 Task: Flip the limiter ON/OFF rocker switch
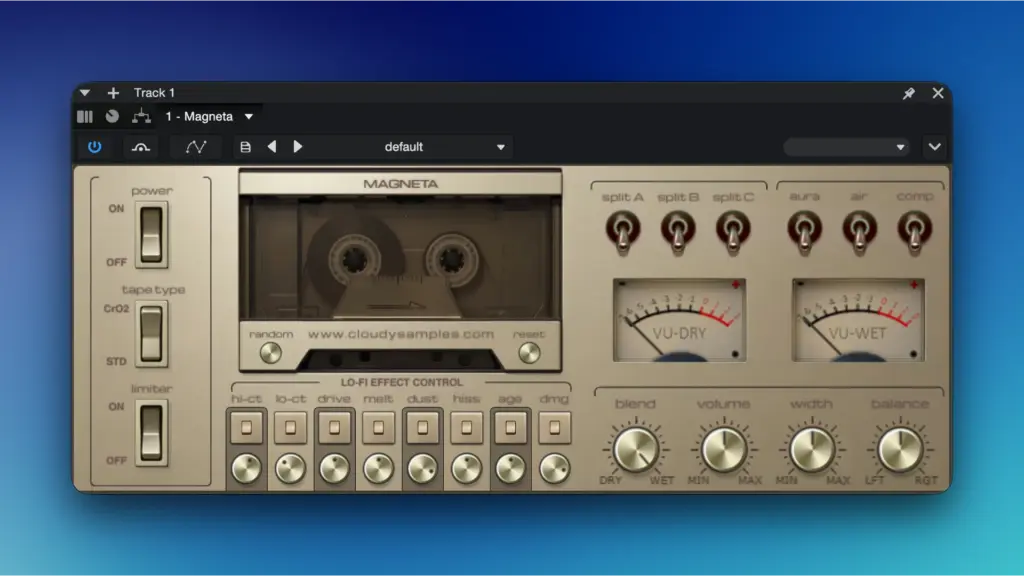pos(152,432)
